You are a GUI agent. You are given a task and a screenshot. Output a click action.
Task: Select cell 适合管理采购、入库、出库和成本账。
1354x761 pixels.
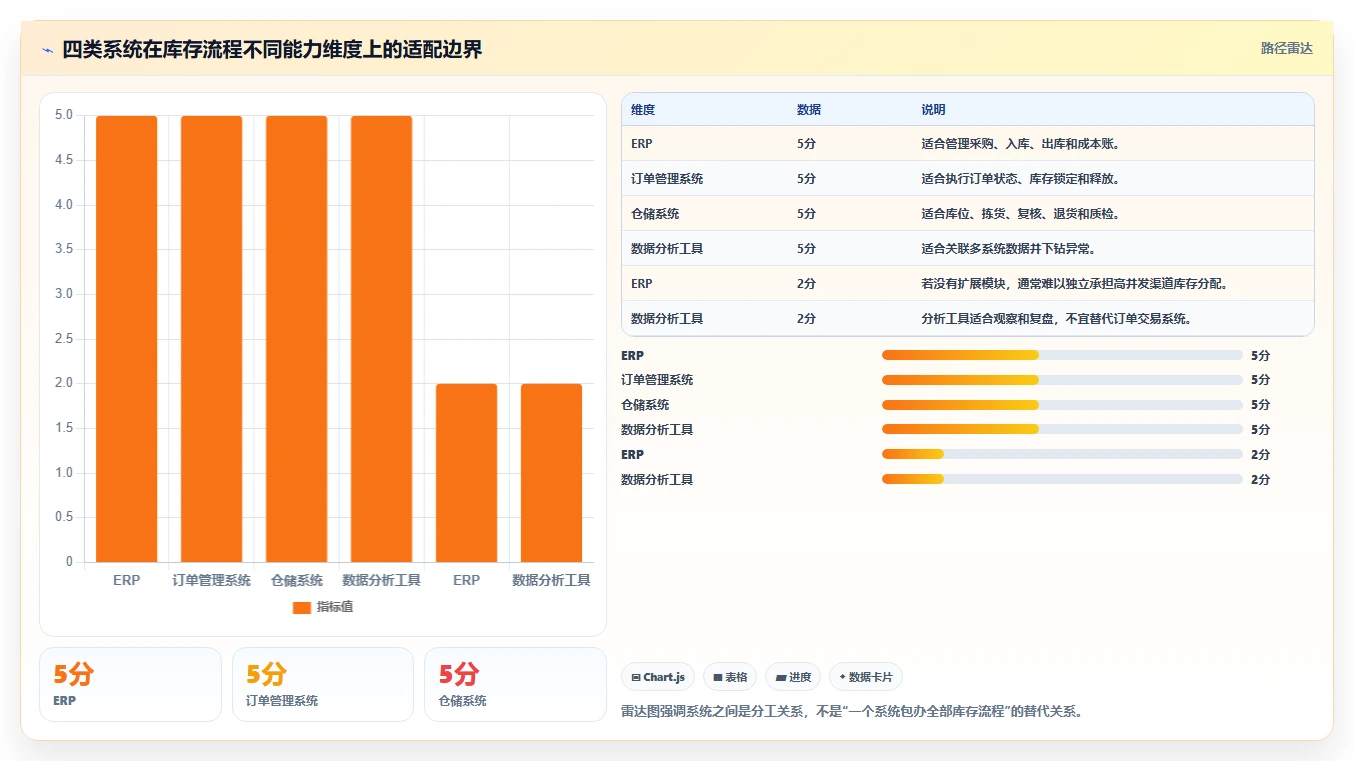point(1021,144)
